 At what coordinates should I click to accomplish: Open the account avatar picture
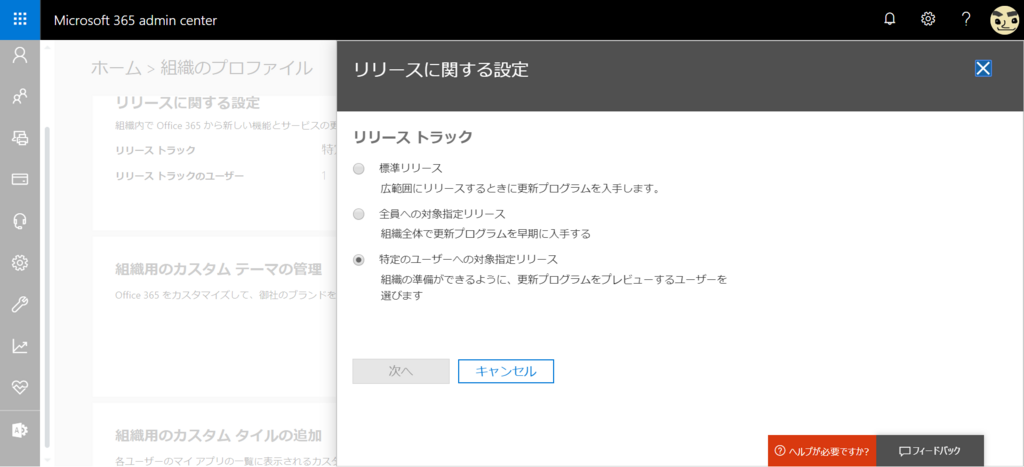tap(1004, 20)
